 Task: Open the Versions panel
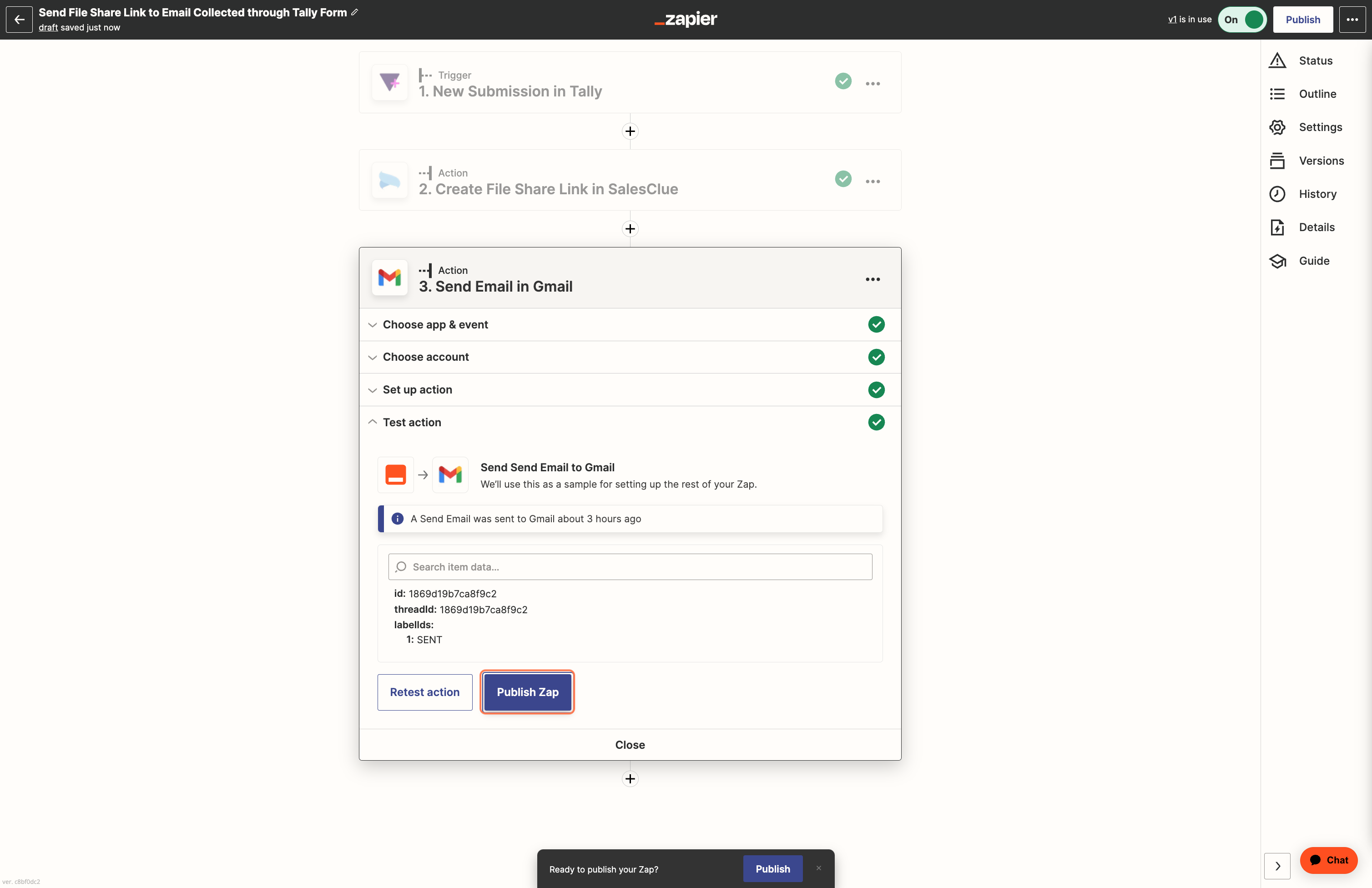1307,161
